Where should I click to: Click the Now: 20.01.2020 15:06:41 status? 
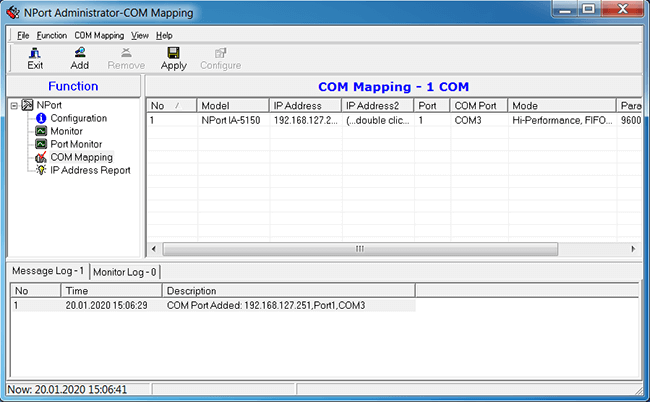(x=67, y=390)
